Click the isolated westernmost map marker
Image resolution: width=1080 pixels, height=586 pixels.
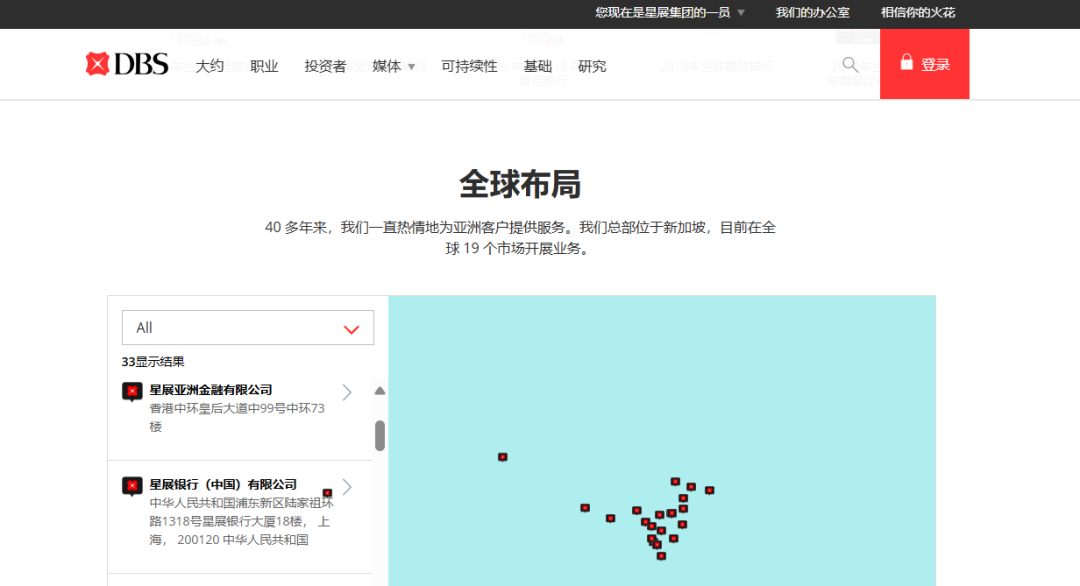click(503, 457)
